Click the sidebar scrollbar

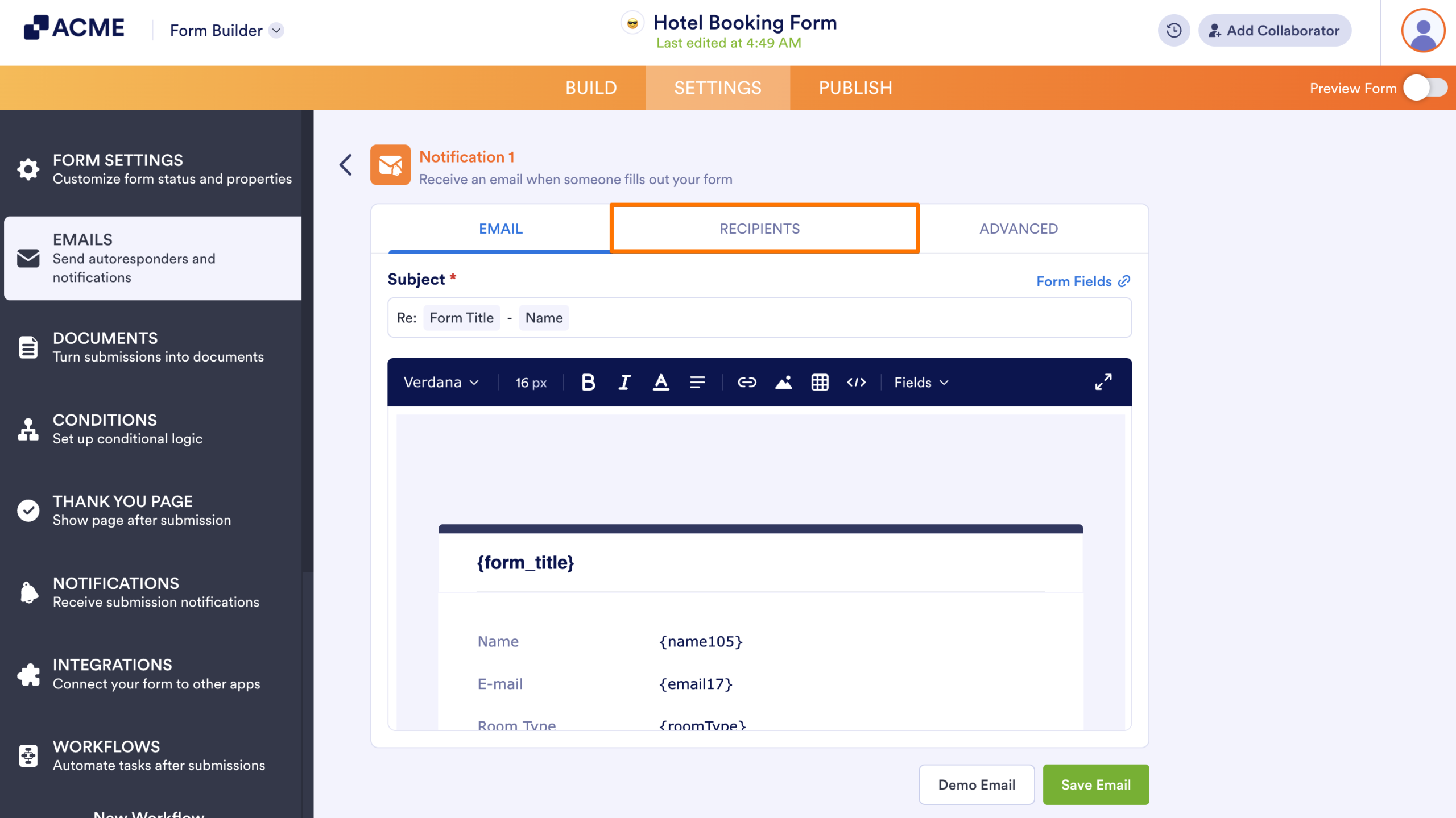307,341
